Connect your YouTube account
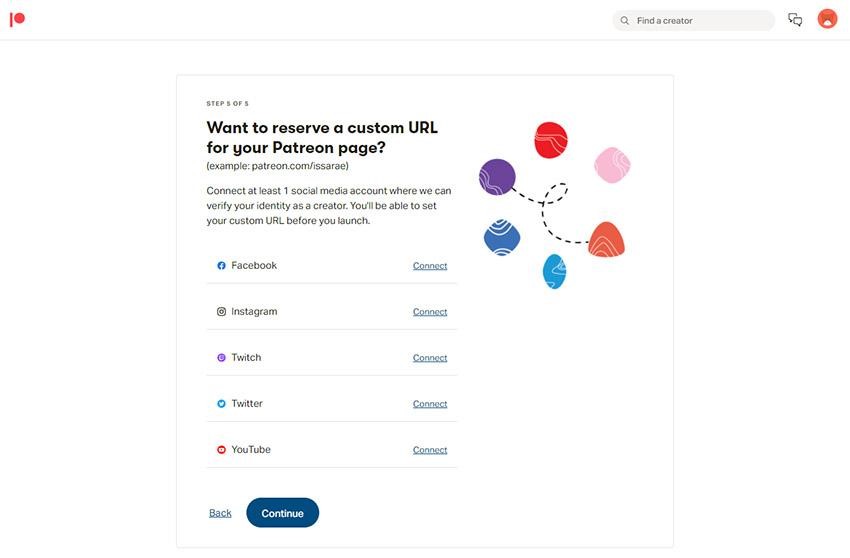The width and height of the screenshot is (850, 558). click(430, 450)
